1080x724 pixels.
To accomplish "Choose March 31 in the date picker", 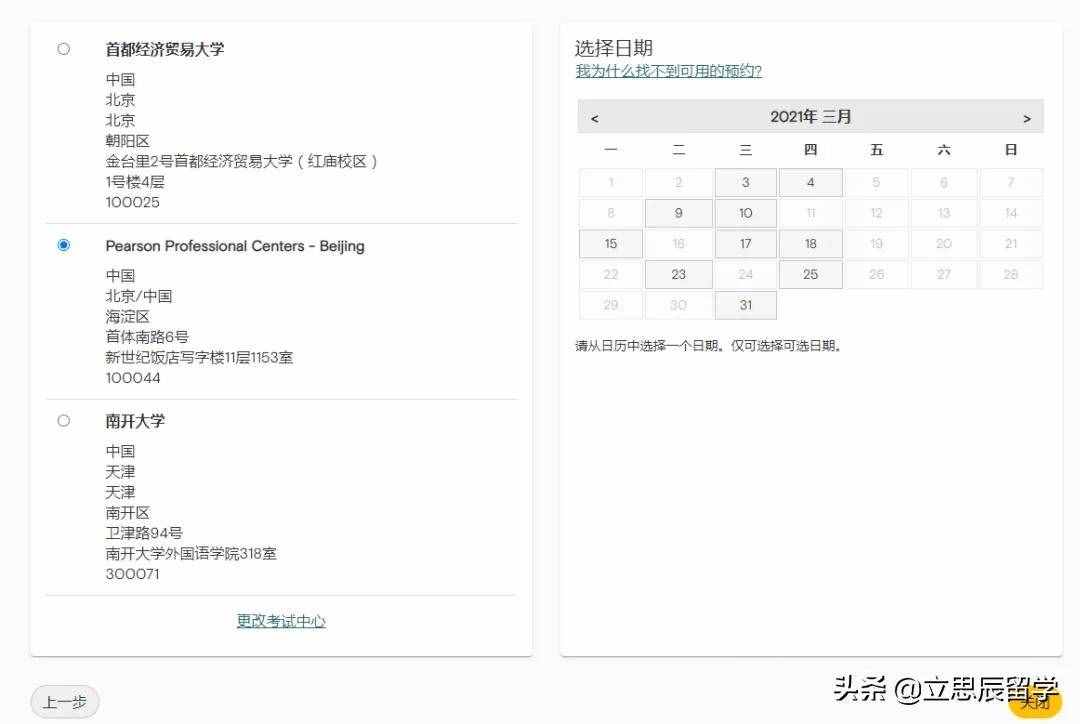I will point(745,305).
